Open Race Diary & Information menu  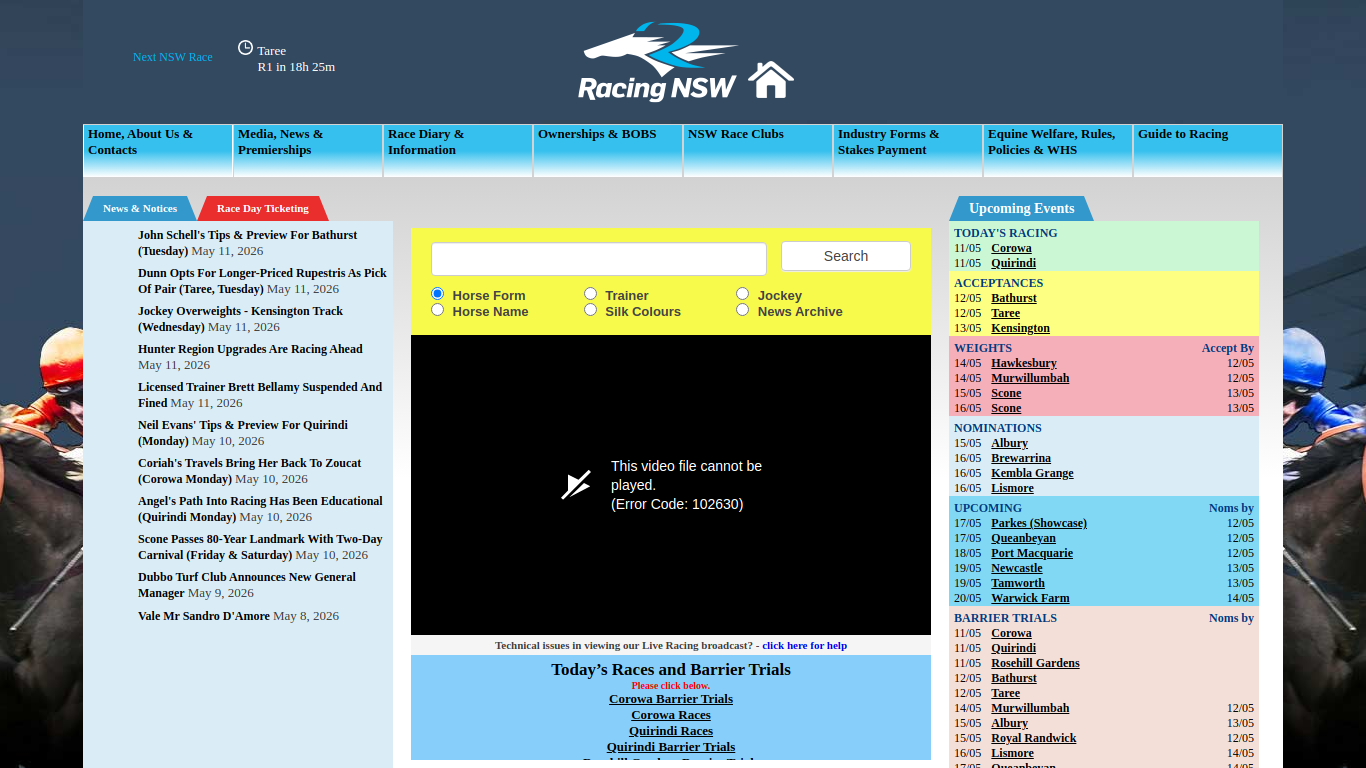pos(458,151)
